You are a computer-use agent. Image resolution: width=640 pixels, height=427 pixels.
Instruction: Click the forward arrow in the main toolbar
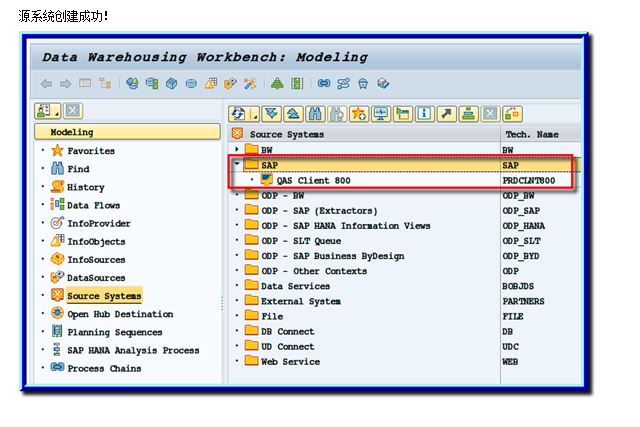pyautogui.click(x=65, y=84)
